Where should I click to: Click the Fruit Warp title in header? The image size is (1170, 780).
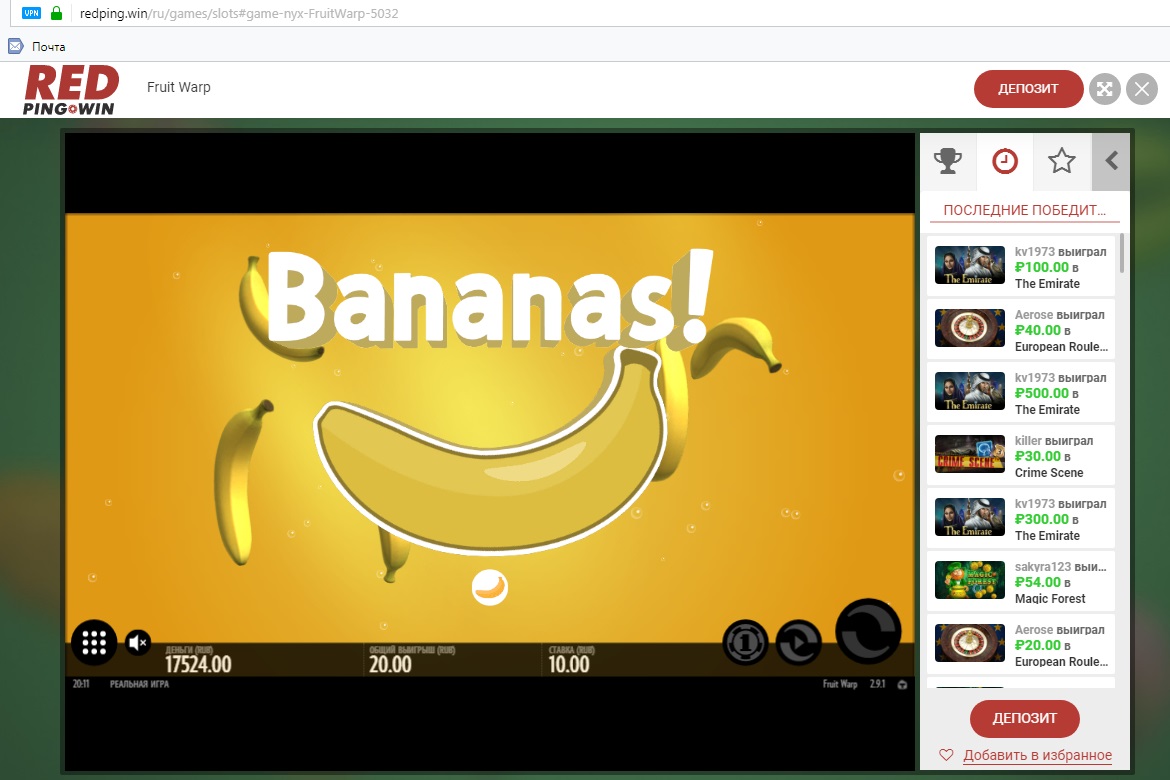point(178,87)
